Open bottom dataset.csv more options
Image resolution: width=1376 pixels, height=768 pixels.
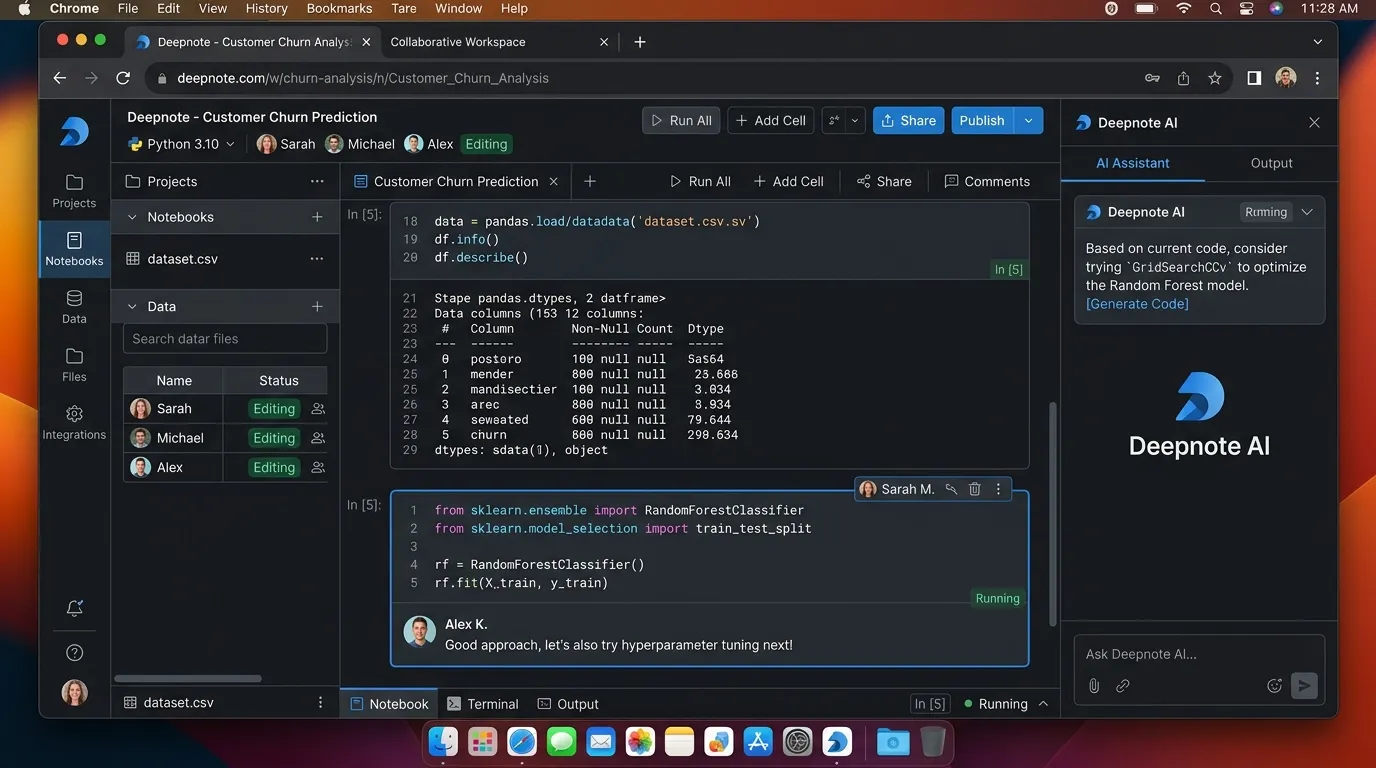(320, 703)
